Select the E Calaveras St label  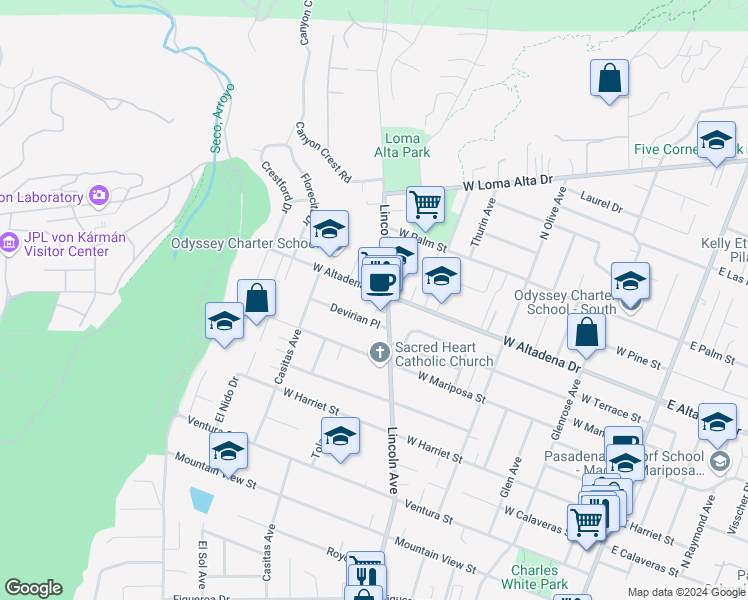point(644,561)
